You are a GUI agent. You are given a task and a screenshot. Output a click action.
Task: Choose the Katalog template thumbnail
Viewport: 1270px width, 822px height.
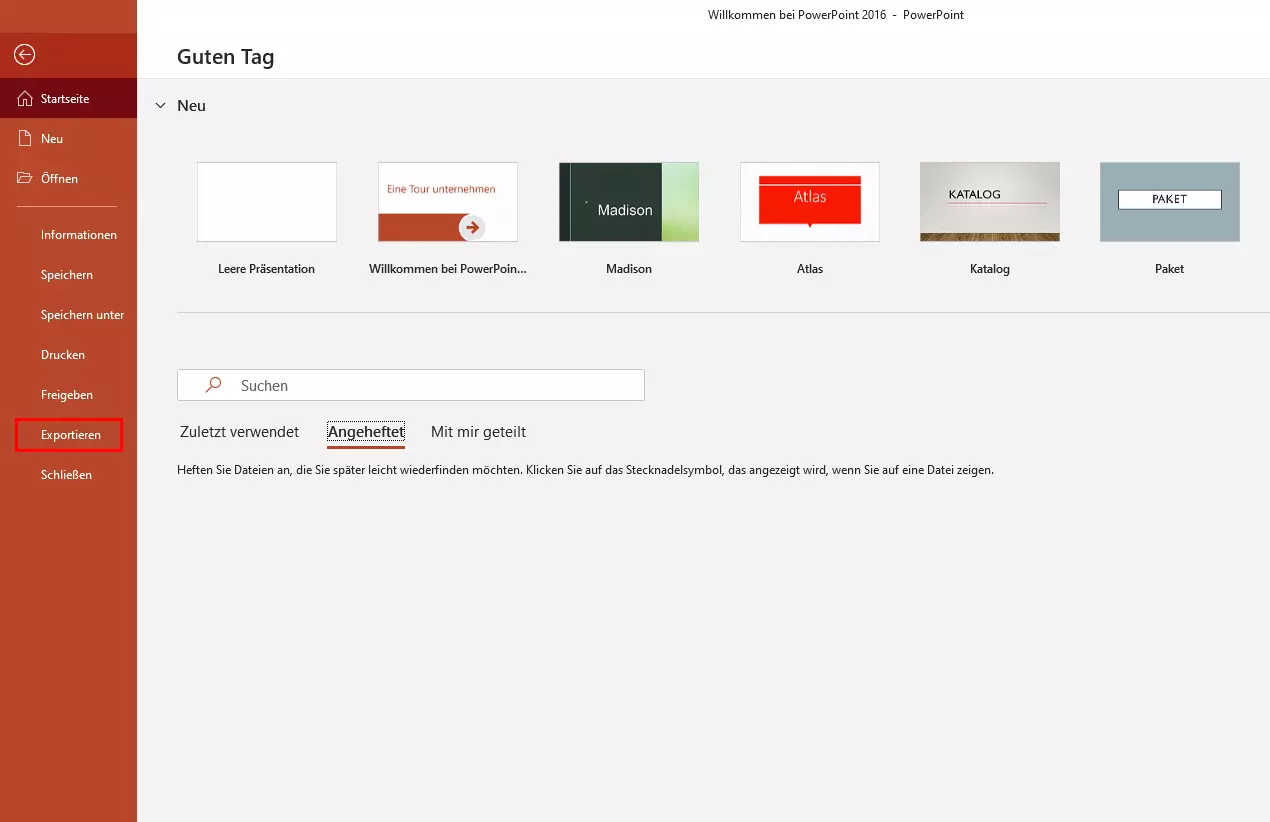990,202
